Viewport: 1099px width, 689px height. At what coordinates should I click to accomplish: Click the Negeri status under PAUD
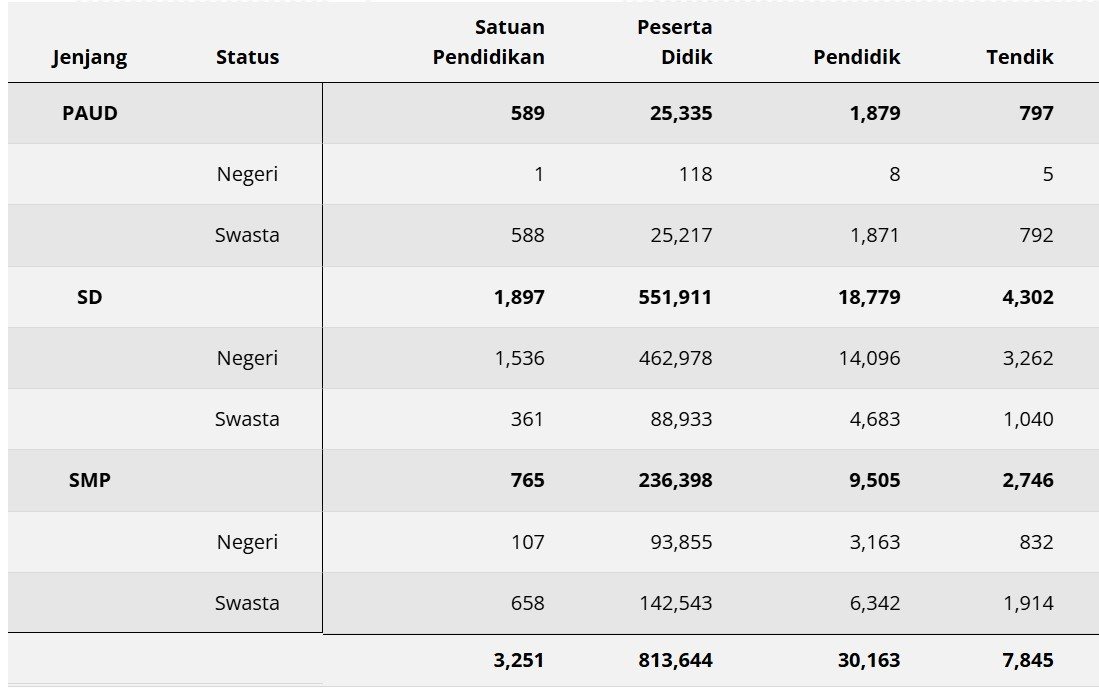tap(247, 174)
